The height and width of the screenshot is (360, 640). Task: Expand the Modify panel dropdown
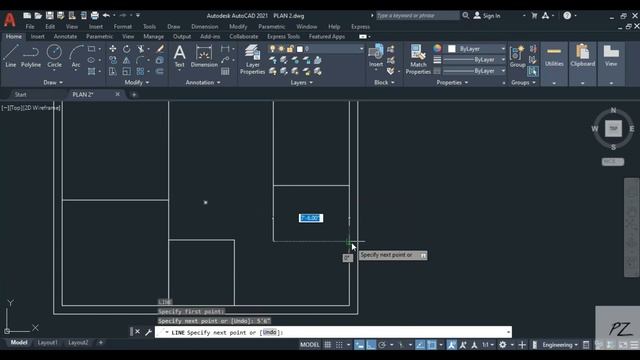(x=137, y=82)
